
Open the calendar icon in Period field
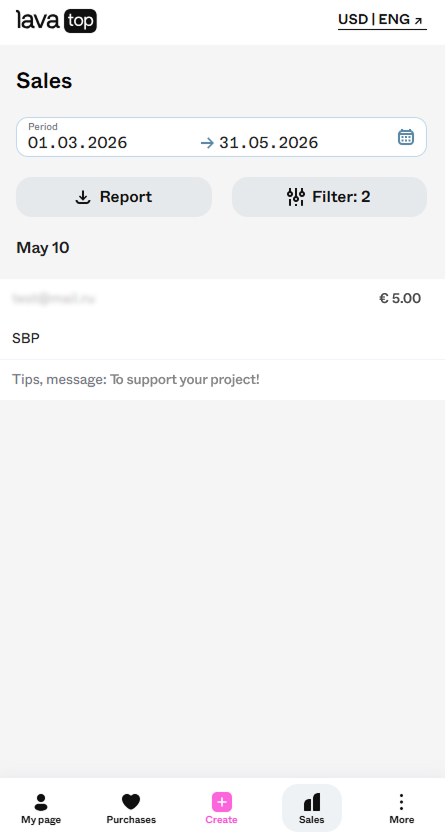tap(406, 137)
